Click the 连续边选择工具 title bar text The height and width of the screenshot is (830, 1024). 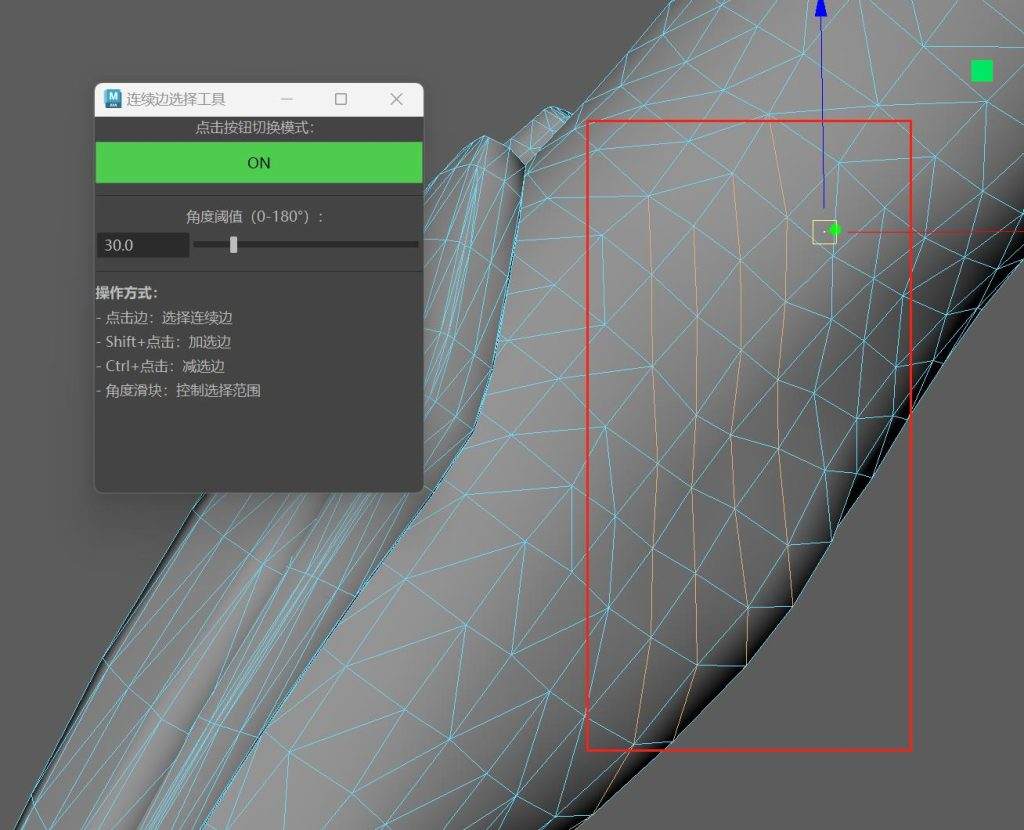click(176, 99)
